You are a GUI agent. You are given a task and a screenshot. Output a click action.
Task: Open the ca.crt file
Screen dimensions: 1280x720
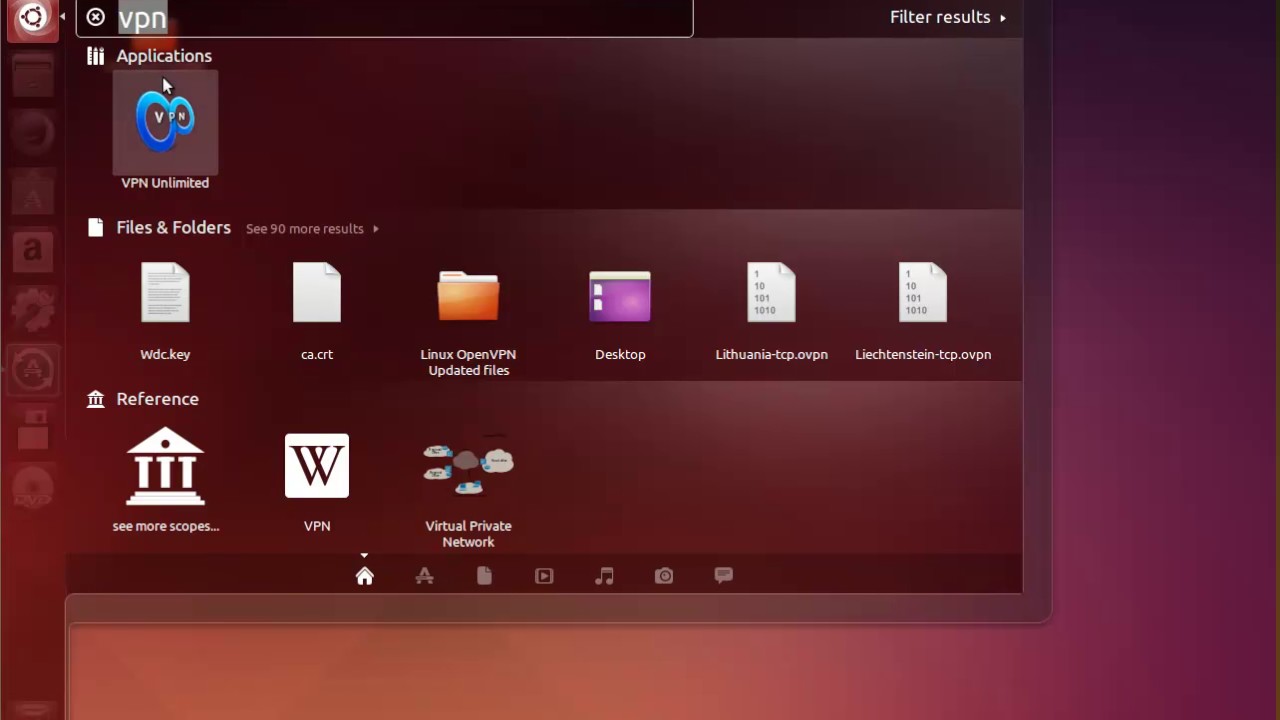(x=317, y=311)
